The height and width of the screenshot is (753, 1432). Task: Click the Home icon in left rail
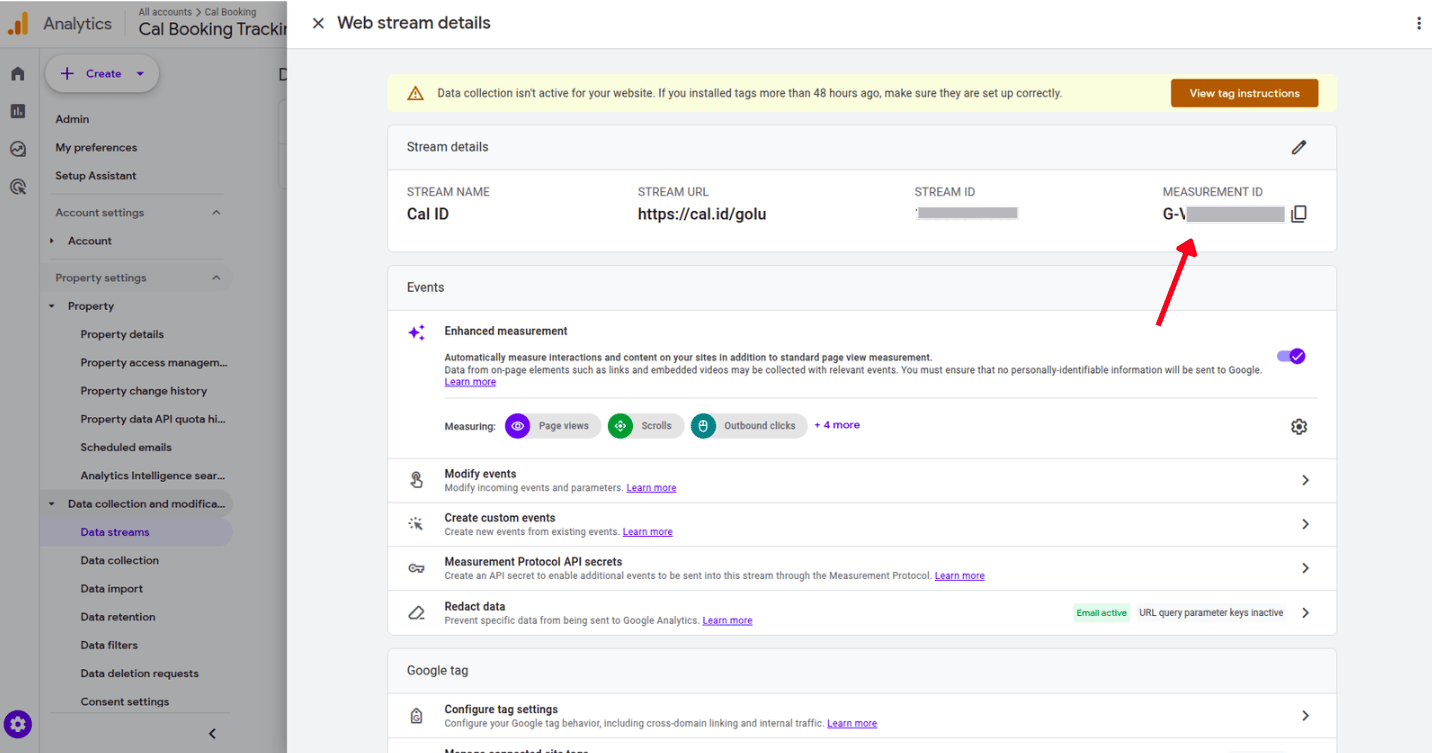point(18,74)
